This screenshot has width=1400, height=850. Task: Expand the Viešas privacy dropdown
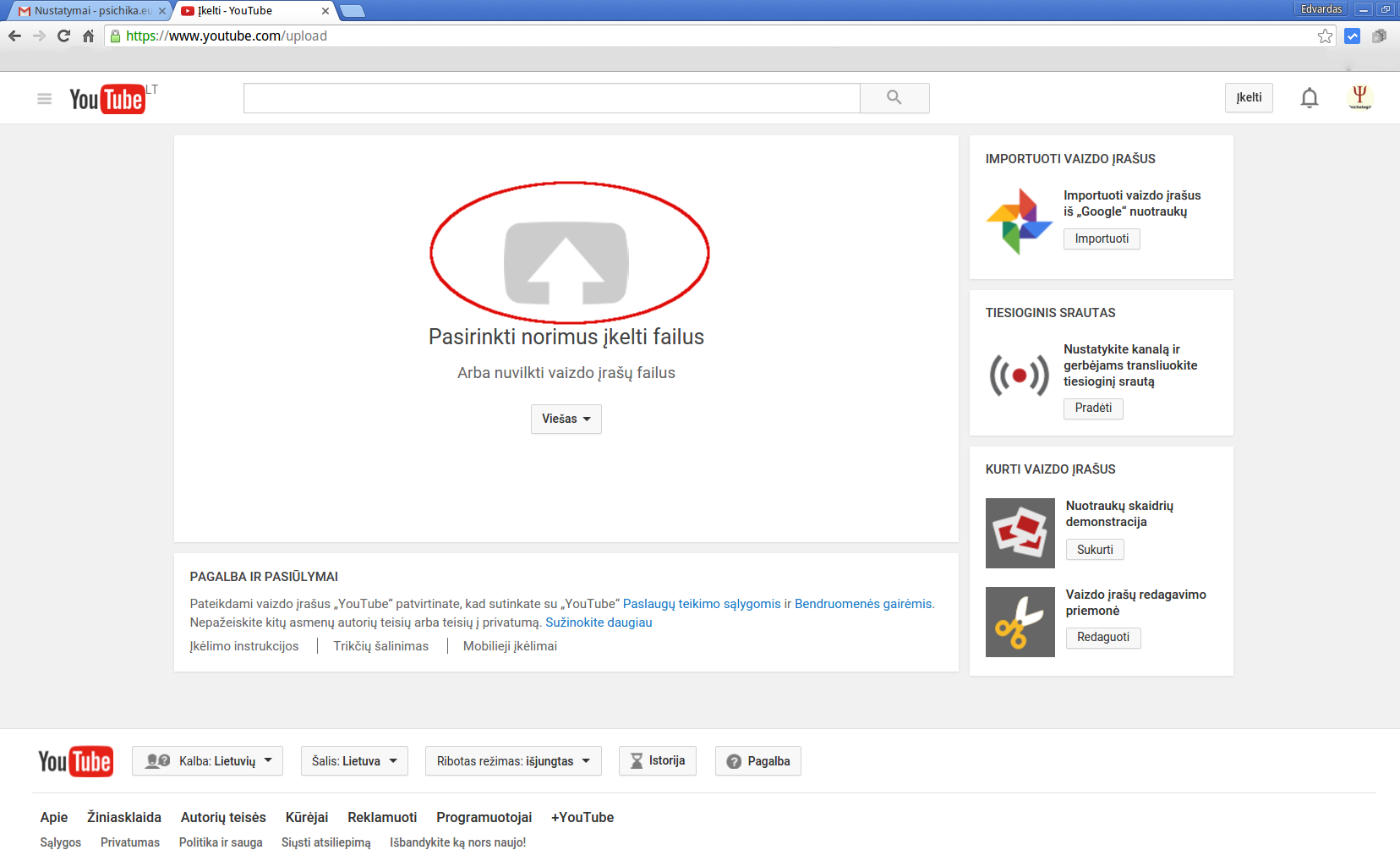[566, 419]
